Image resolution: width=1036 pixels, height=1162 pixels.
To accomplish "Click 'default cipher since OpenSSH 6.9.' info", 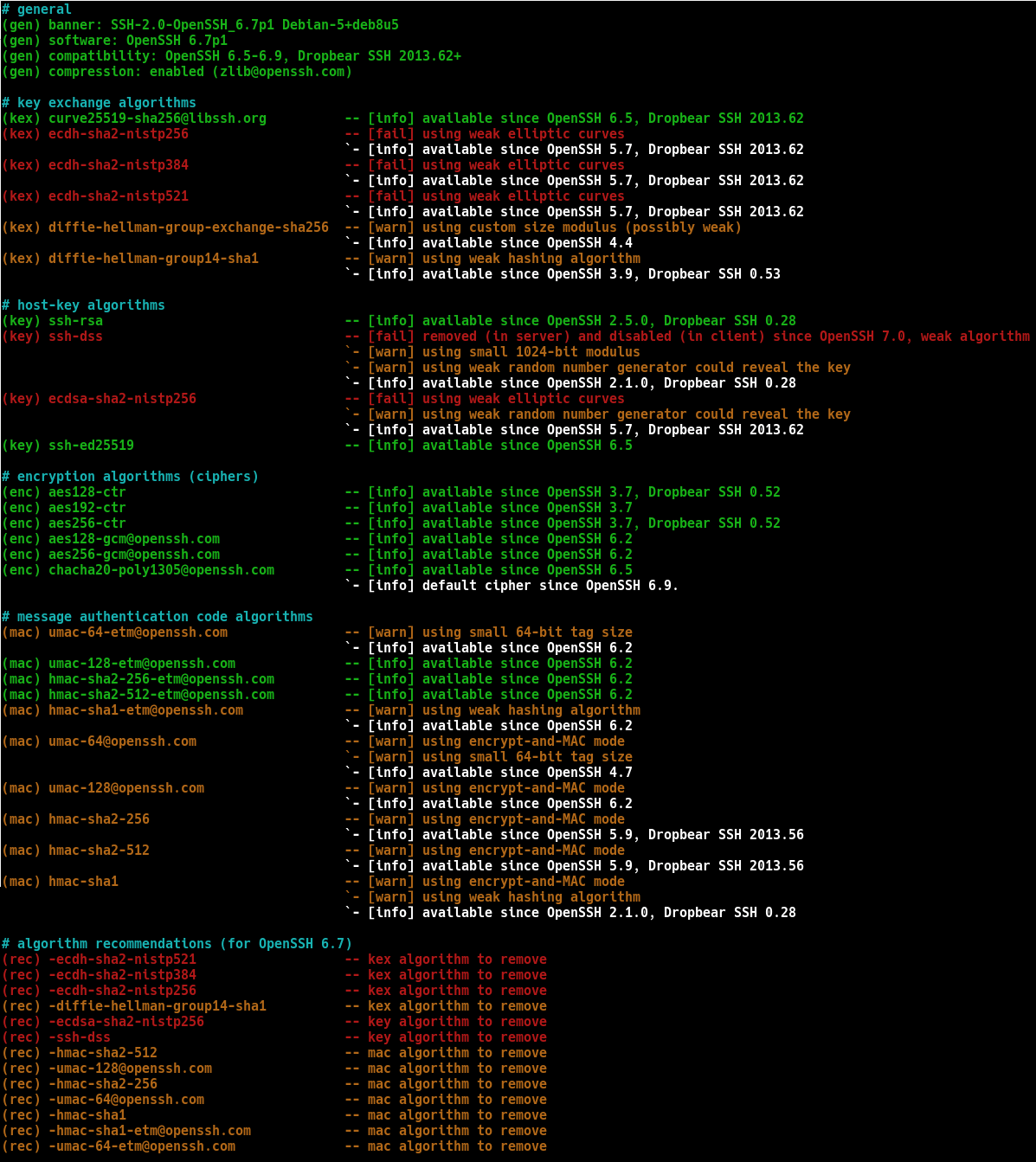I will click(x=550, y=586).
